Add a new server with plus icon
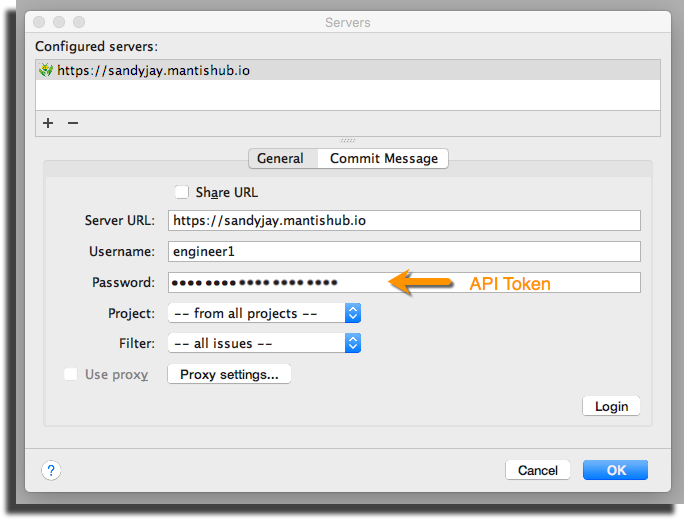Viewport: 684px width, 521px height. 48,123
